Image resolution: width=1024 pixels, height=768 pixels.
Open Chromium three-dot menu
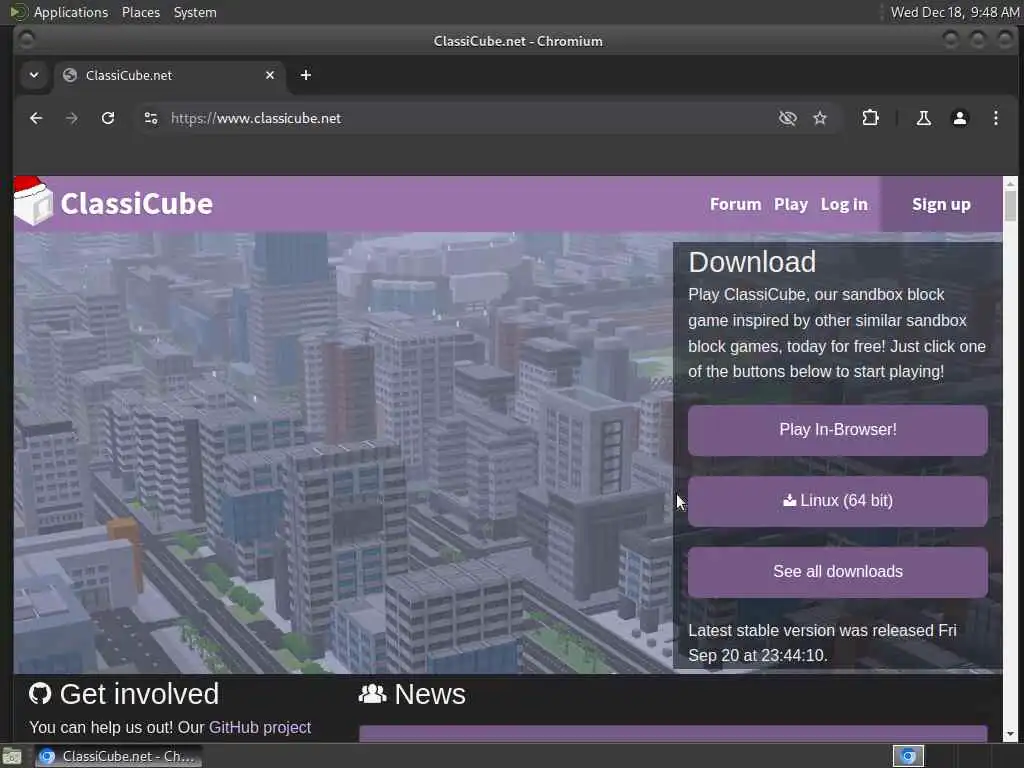tap(995, 118)
